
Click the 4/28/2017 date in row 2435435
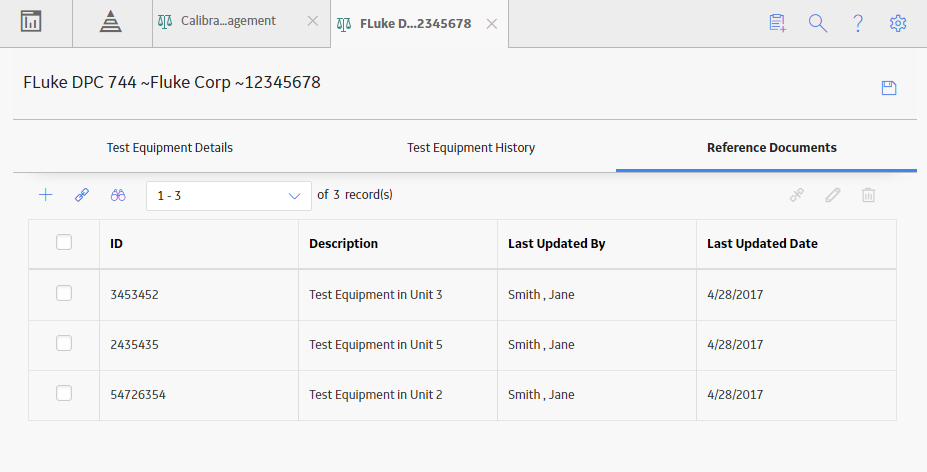(x=735, y=345)
